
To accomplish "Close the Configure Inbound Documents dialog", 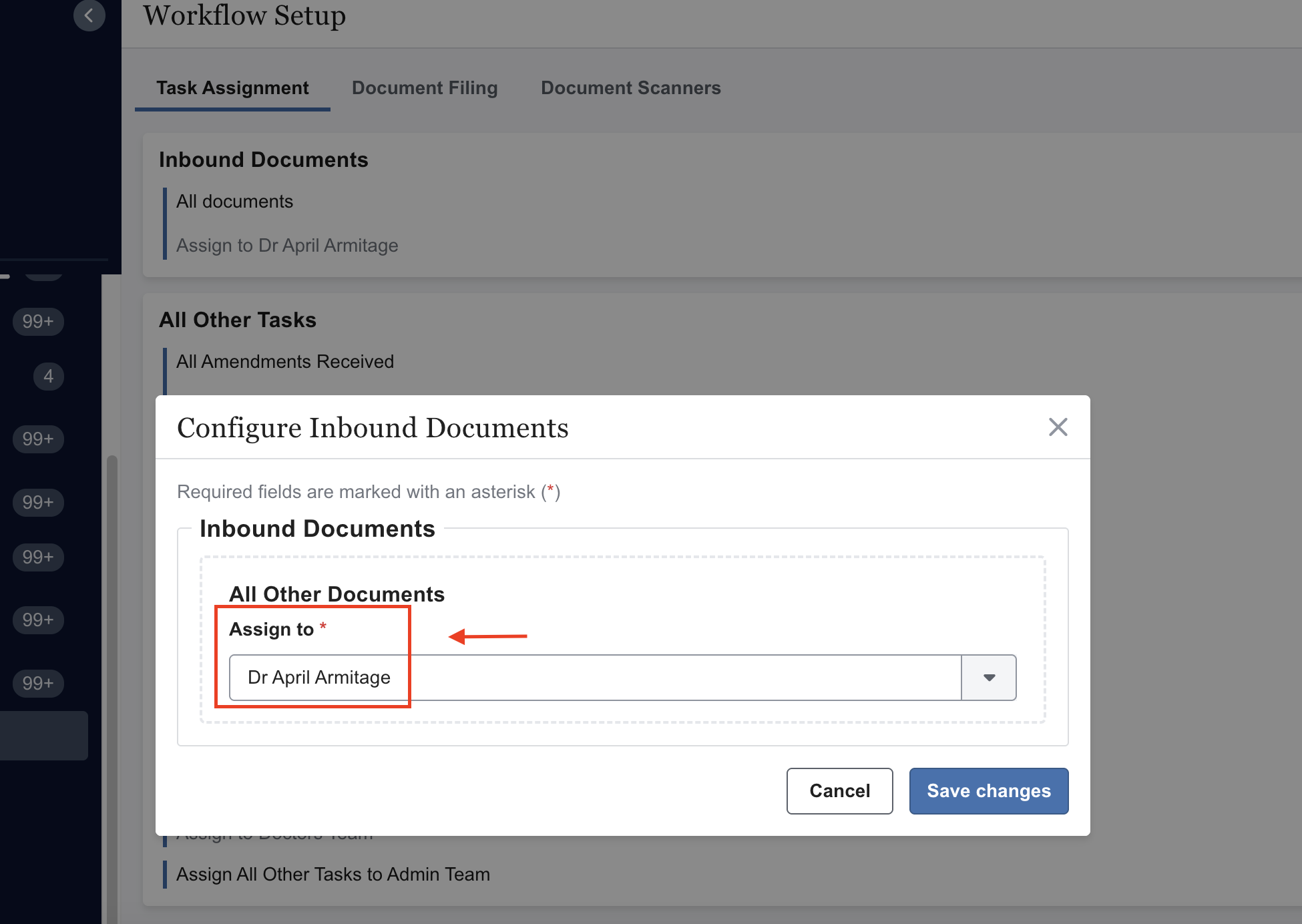I will (1058, 427).
